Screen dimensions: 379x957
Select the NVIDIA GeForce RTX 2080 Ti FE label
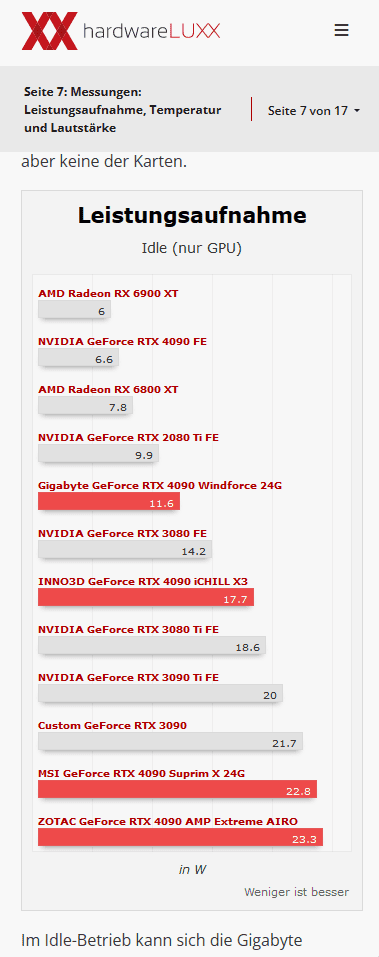coord(128,438)
